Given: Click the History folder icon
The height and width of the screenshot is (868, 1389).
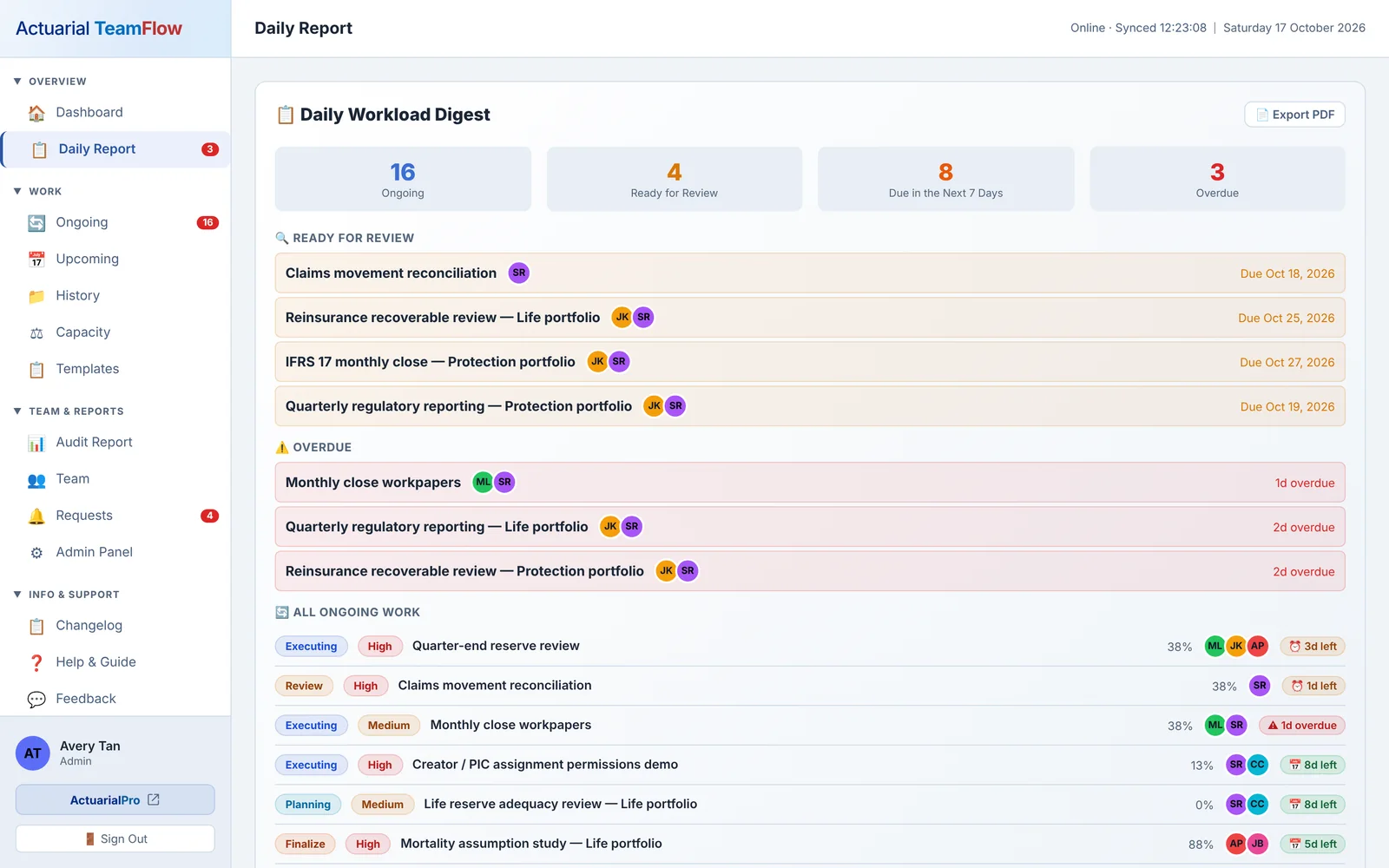Looking at the screenshot, I should (36, 296).
